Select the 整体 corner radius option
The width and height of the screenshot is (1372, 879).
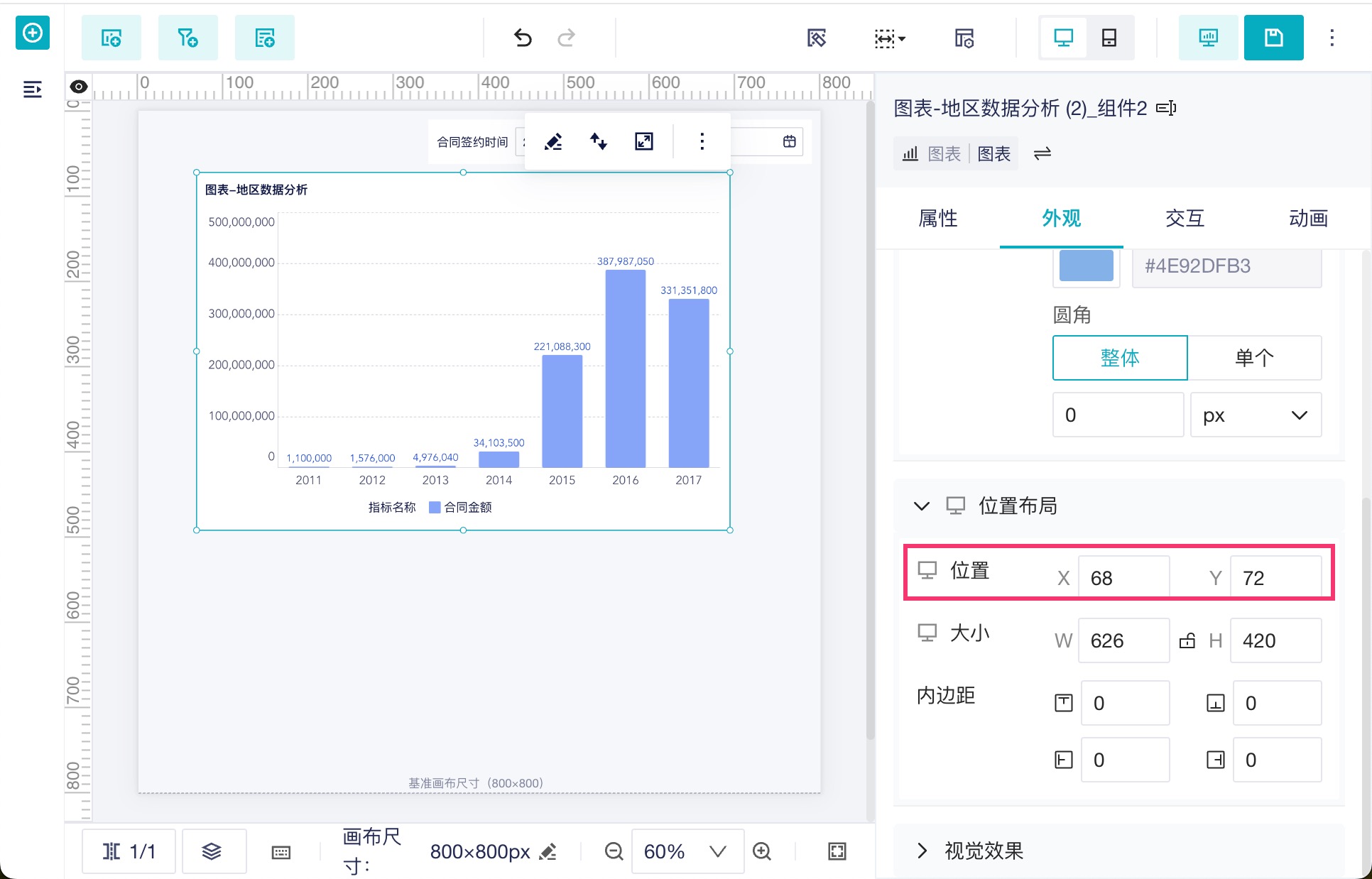pyautogui.click(x=1119, y=358)
